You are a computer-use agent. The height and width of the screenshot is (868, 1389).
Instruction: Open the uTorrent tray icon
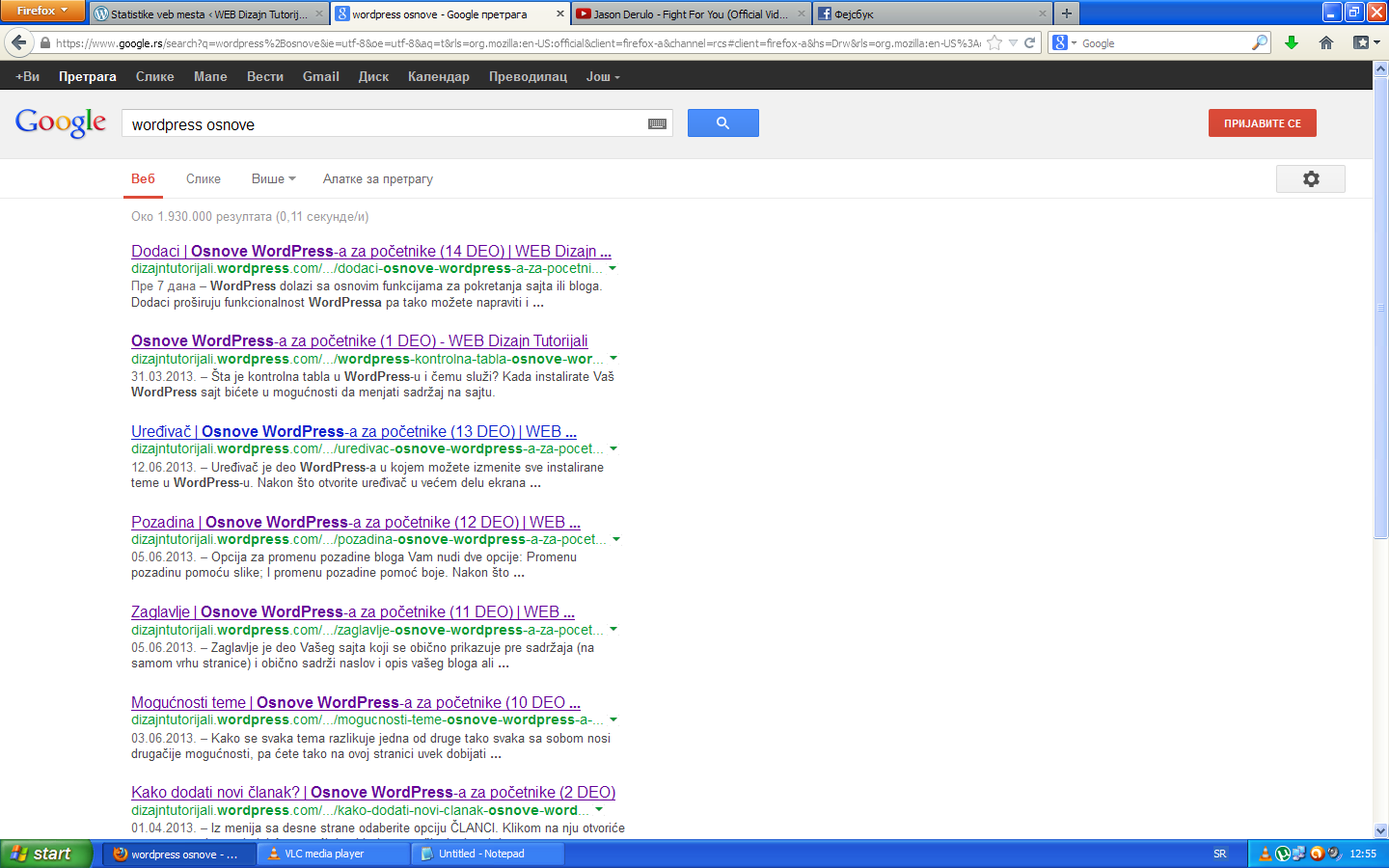tap(1282, 854)
